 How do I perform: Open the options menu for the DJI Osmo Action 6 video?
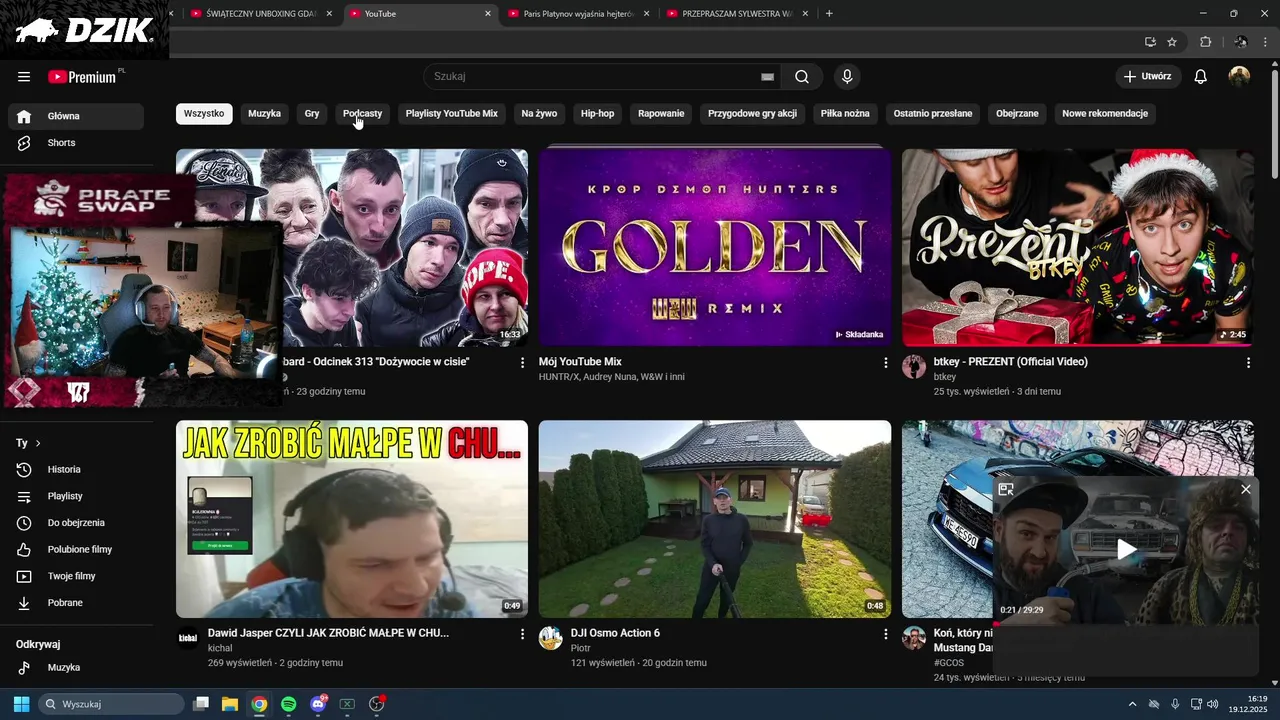pos(885,634)
